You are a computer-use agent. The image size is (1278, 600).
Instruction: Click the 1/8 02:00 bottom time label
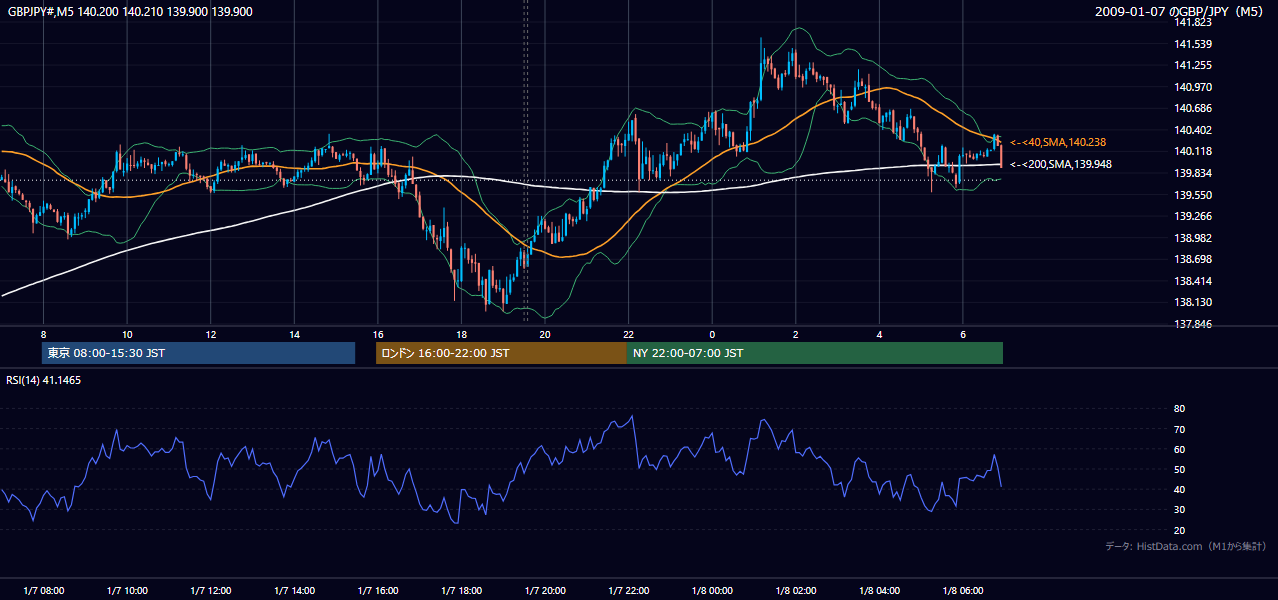796,590
